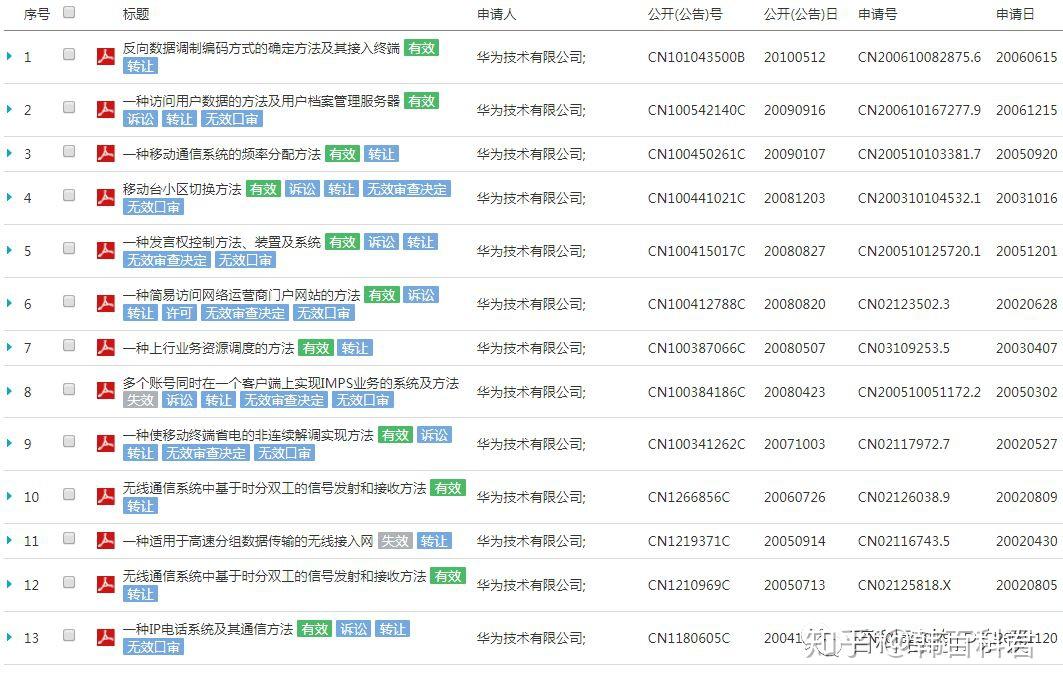Expand row 12 details arrow
1063x688 pixels.
tap(9, 584)
